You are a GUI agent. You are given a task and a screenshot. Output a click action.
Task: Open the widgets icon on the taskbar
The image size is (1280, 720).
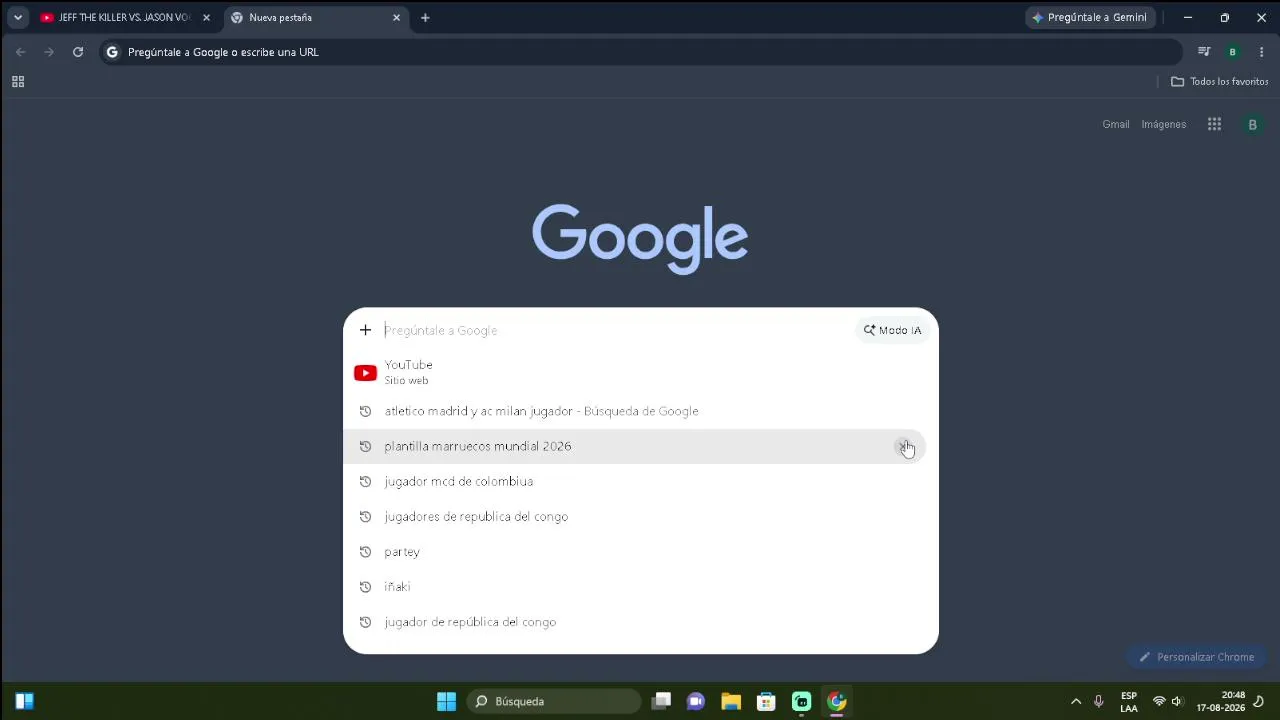click(25, 701)
